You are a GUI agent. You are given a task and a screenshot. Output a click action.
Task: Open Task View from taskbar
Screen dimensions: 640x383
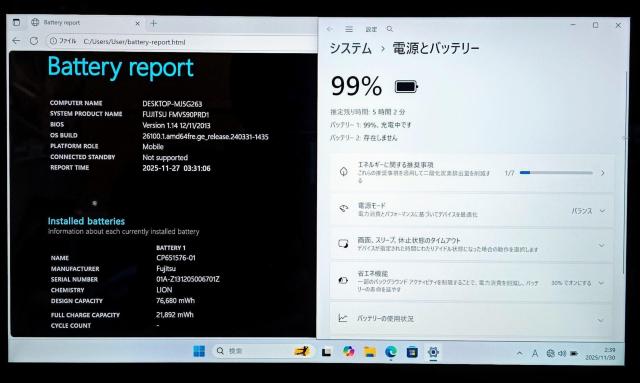point(326,352)
